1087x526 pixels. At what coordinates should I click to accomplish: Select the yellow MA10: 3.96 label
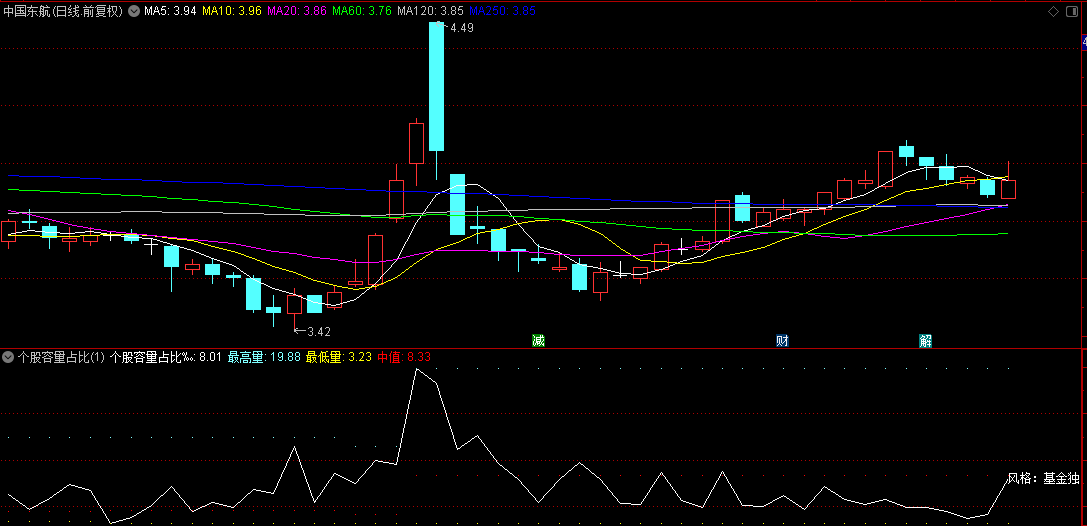tap(232, 11)
